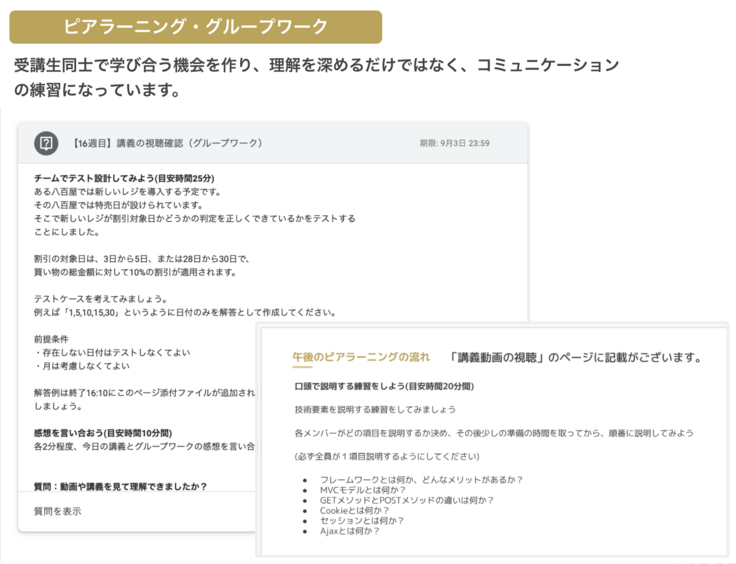The height and width of the screenshot is (564, 736).
Task: Open the 【16週目】講義の視聴確認 assignment title
Action: (x=167, y=144)
